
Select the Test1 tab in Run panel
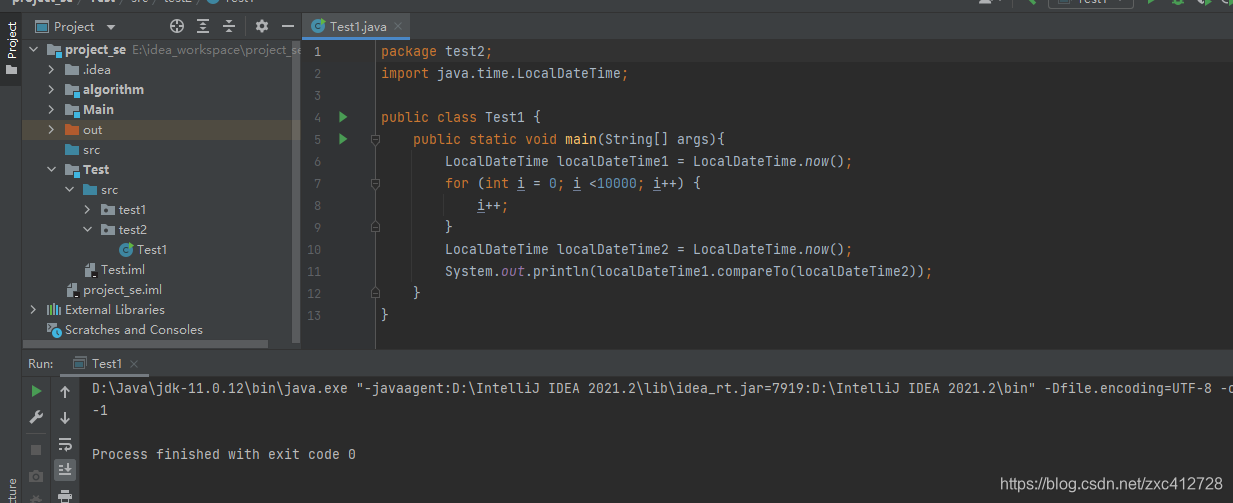pyautogui.click(x=106, y=364)
